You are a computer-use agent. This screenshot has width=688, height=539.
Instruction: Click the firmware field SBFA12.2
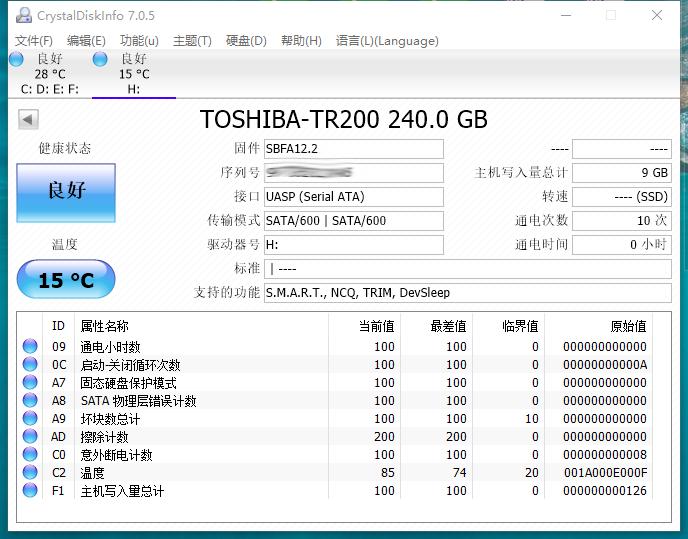click(354, 149)
